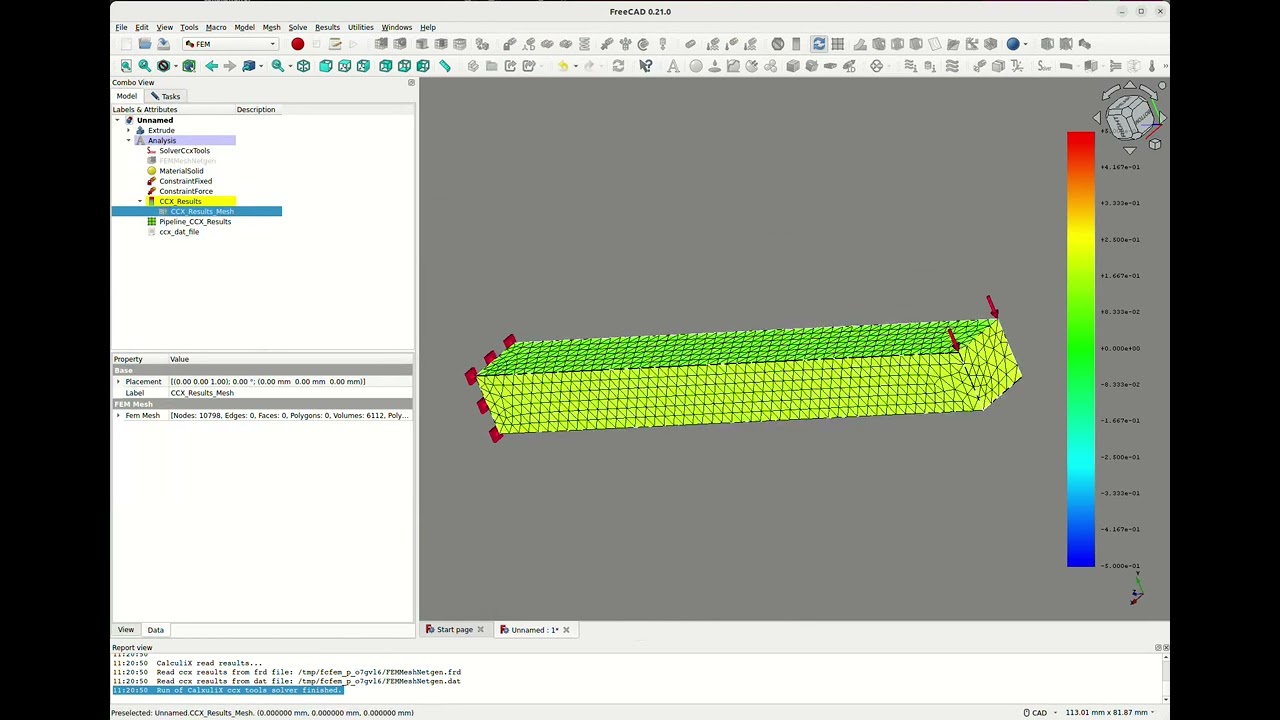This screenshot has height=720, width=1280.
Task: Expand the Extrude tree node
Action: click(x=128, y=130)
